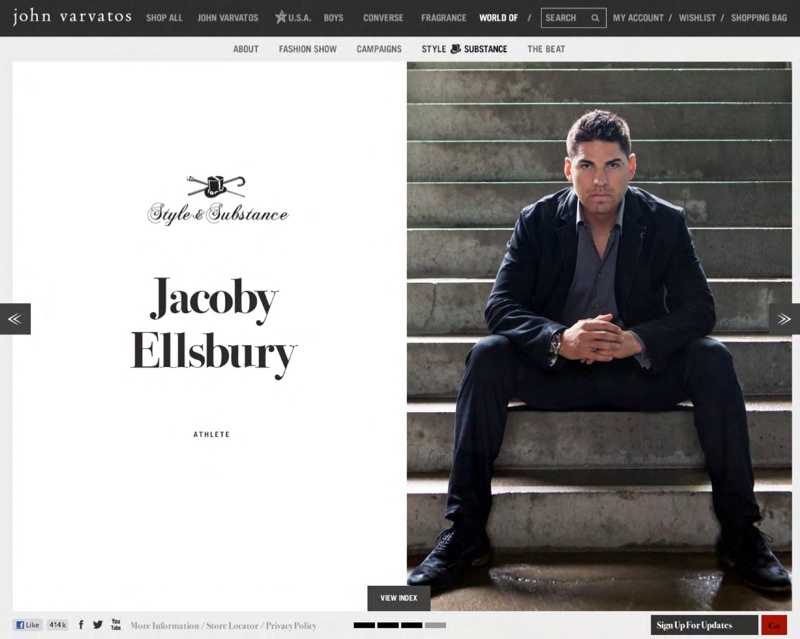Go to next profile with right arrow
This screenshot has width=800, height=639.
coord(784,319)
